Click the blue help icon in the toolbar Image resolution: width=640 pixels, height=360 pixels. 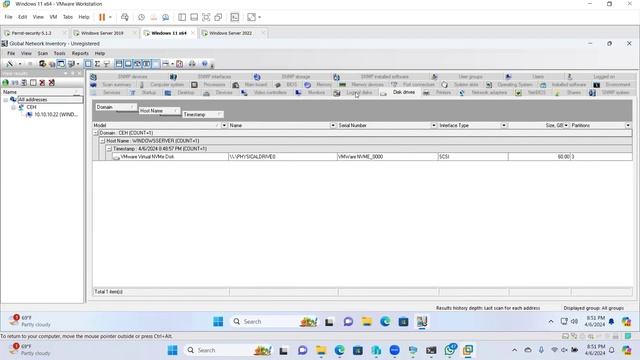[205, 64]
